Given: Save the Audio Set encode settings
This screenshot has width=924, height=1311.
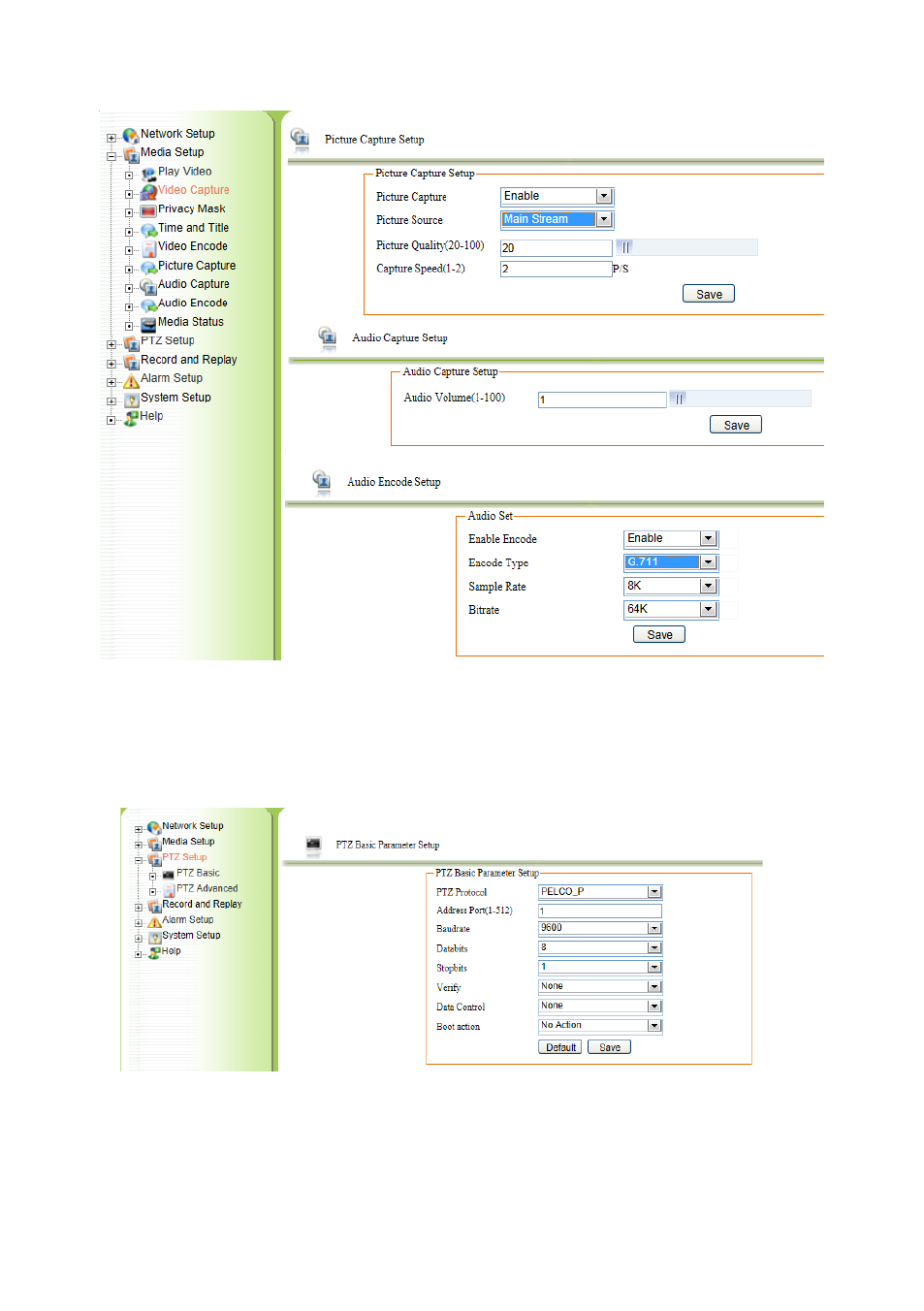Looking at the screenshot, I should [x=659, y=634].
